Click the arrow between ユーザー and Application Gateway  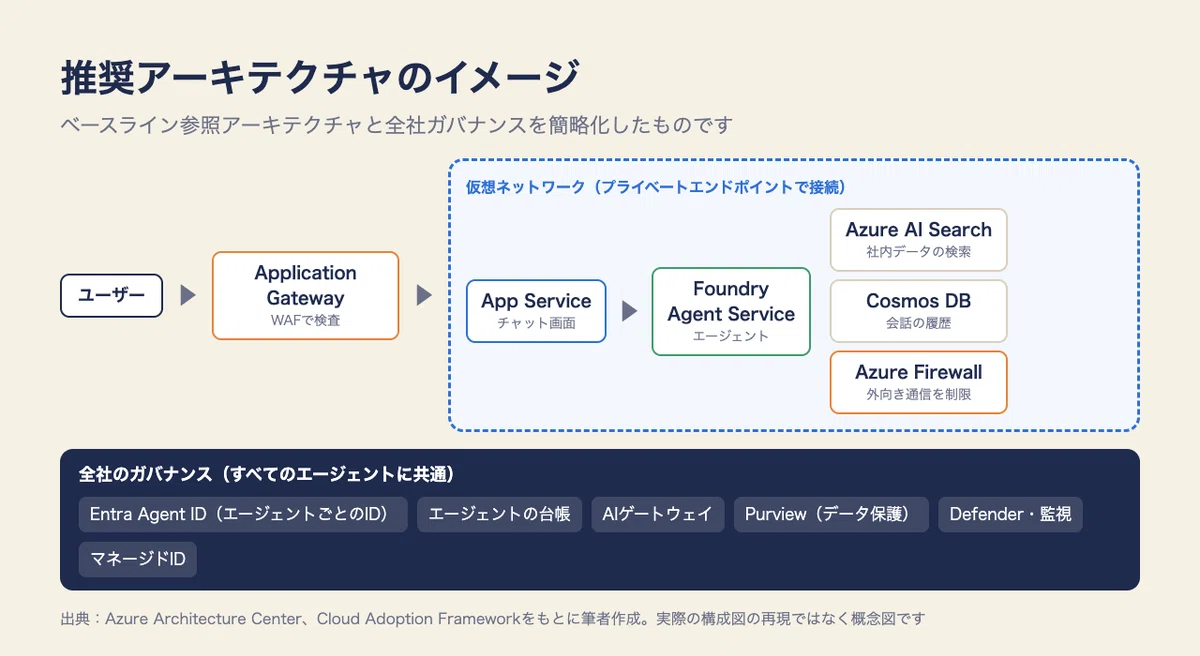187,296
